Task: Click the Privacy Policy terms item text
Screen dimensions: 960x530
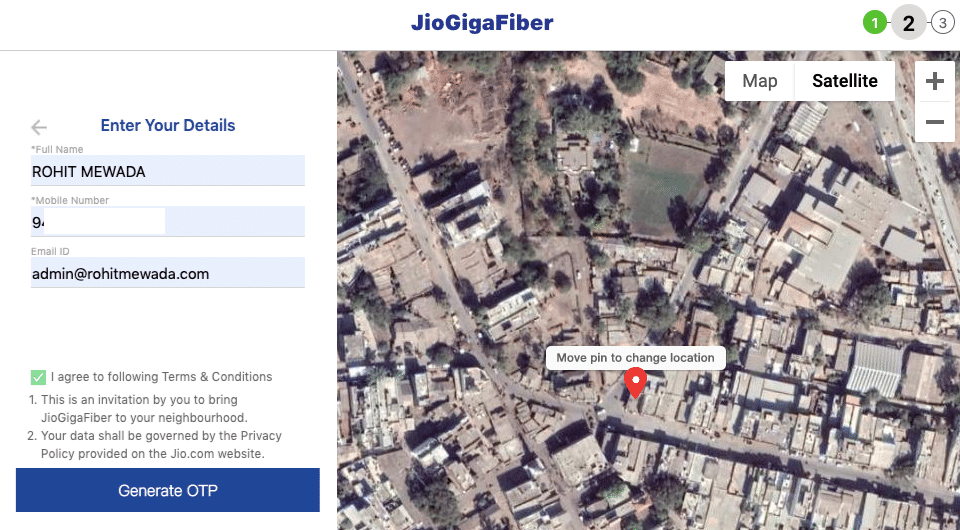Action: [162, 445]
